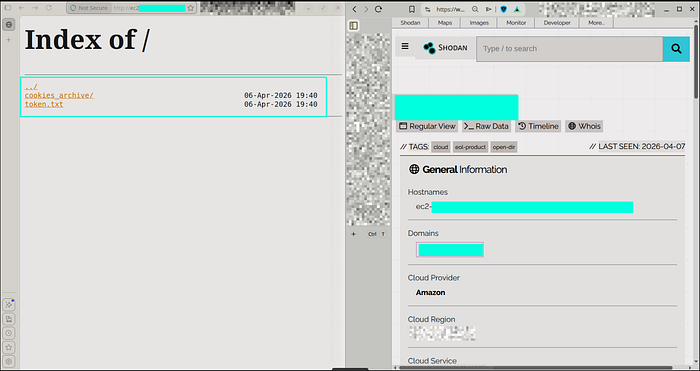
Task: Click the Not Secure site indicator
Action: coord(89,8)
